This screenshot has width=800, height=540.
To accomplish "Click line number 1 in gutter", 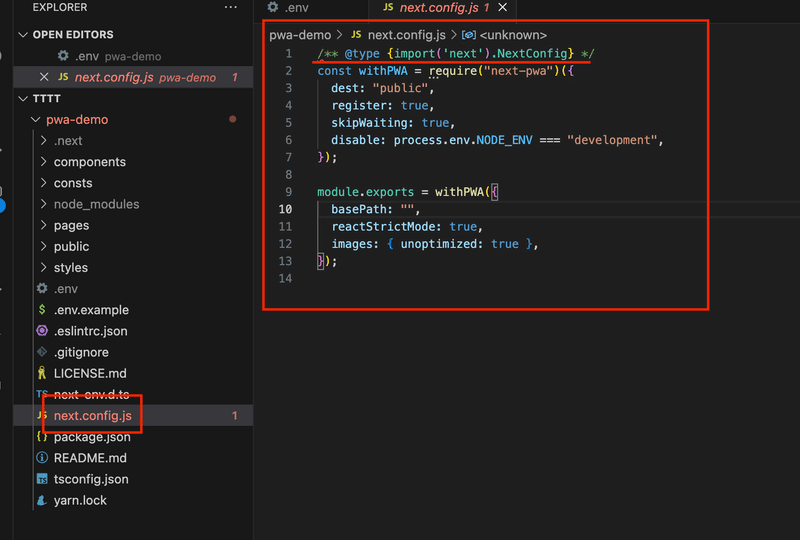I will click(289, 54).
